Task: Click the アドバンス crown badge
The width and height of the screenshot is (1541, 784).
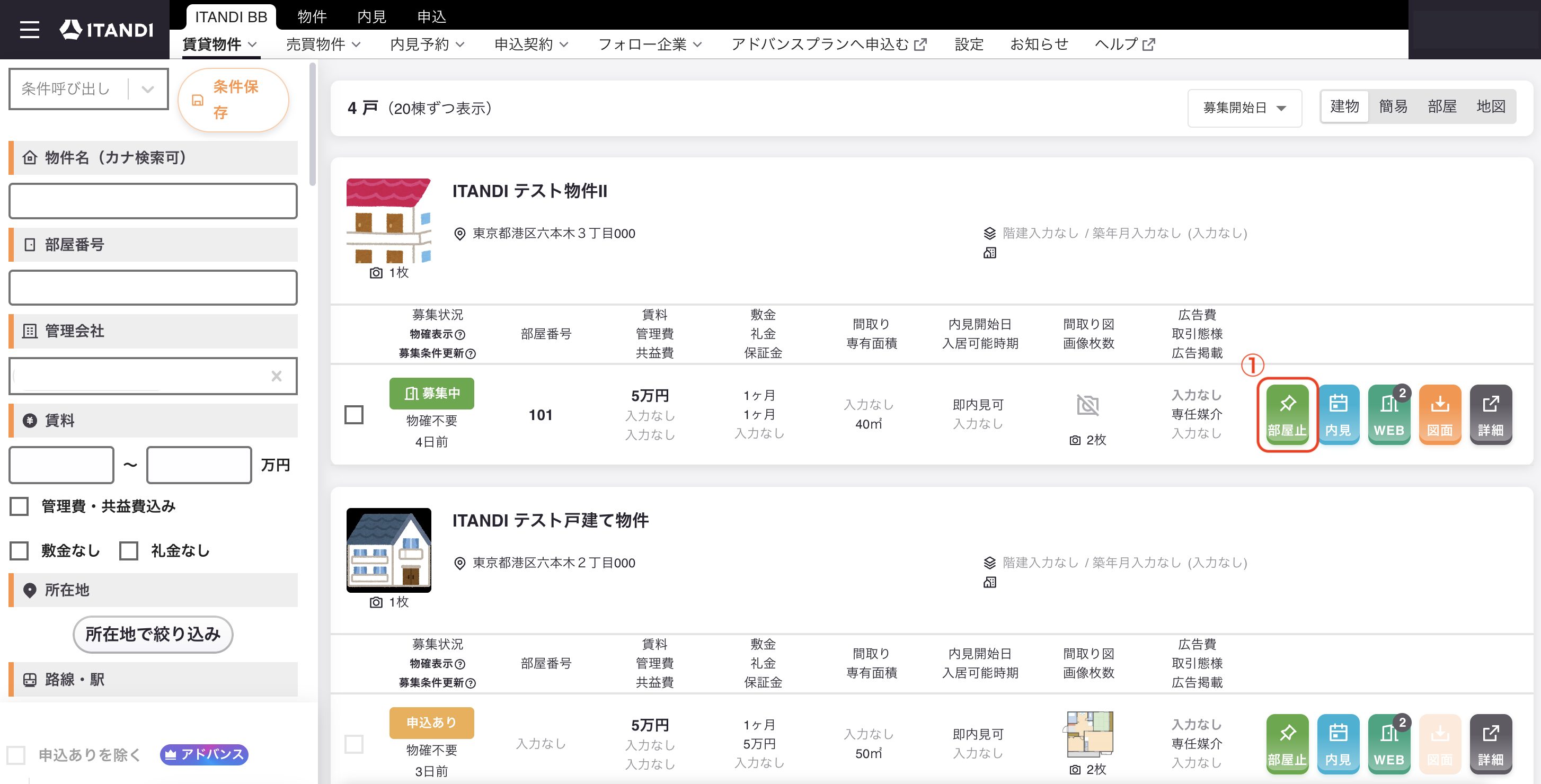Action: [204, 754]
